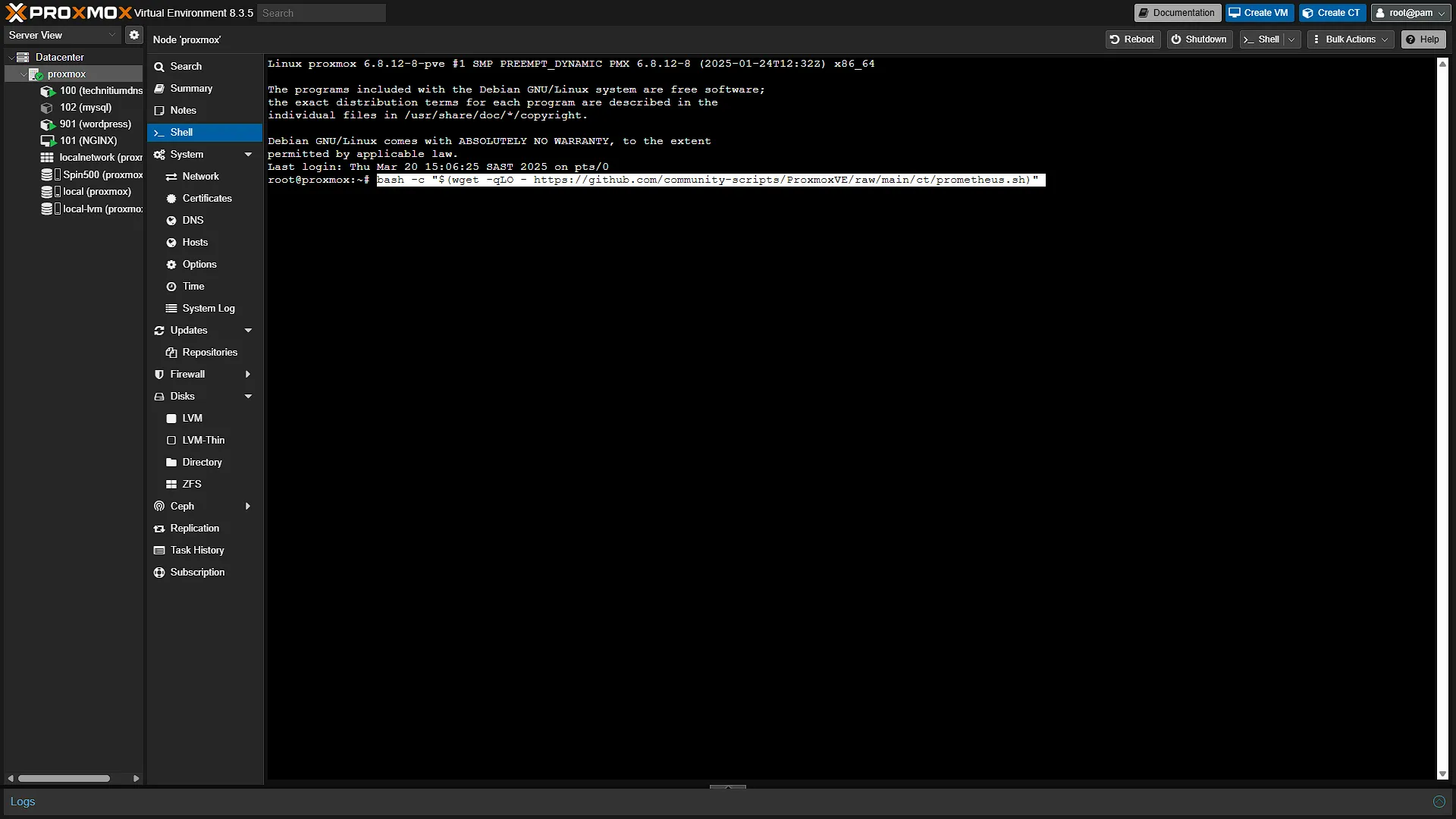
Task: Expand the Ceph menu section
Action: coord(248,507)
